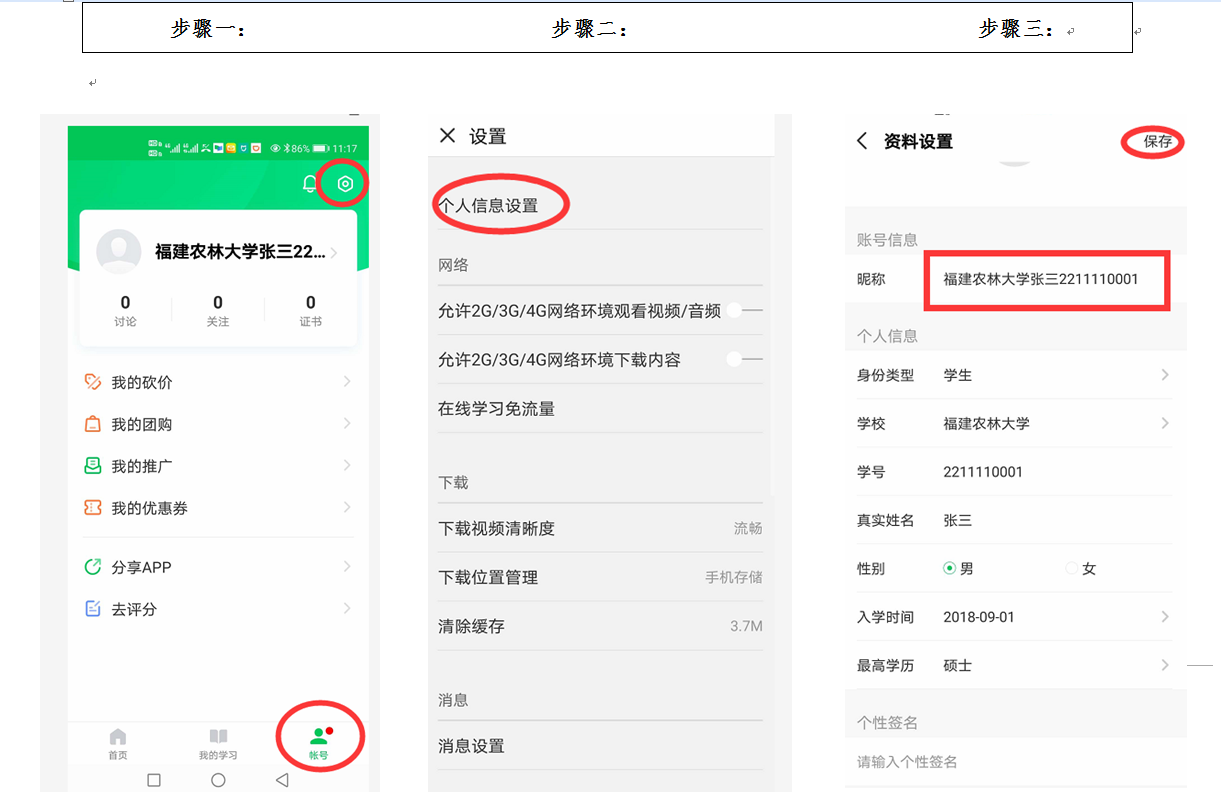Click 我的团购 label
This screenshot has height=792, width=1221.
142,424
